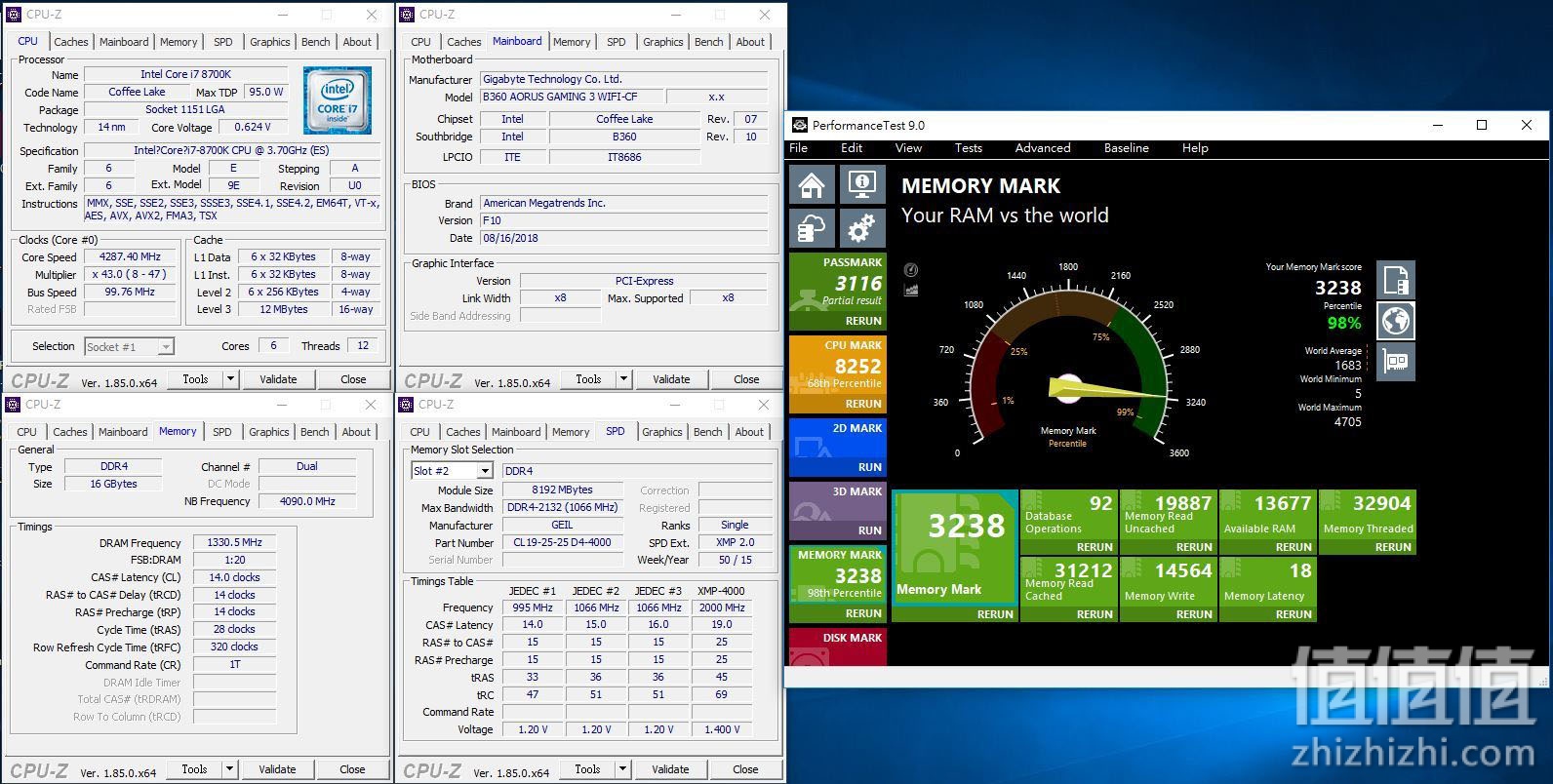
Task: Expand Tools arrow in CPU-Z Memory tab window
Action: click(x=230, y=769)
